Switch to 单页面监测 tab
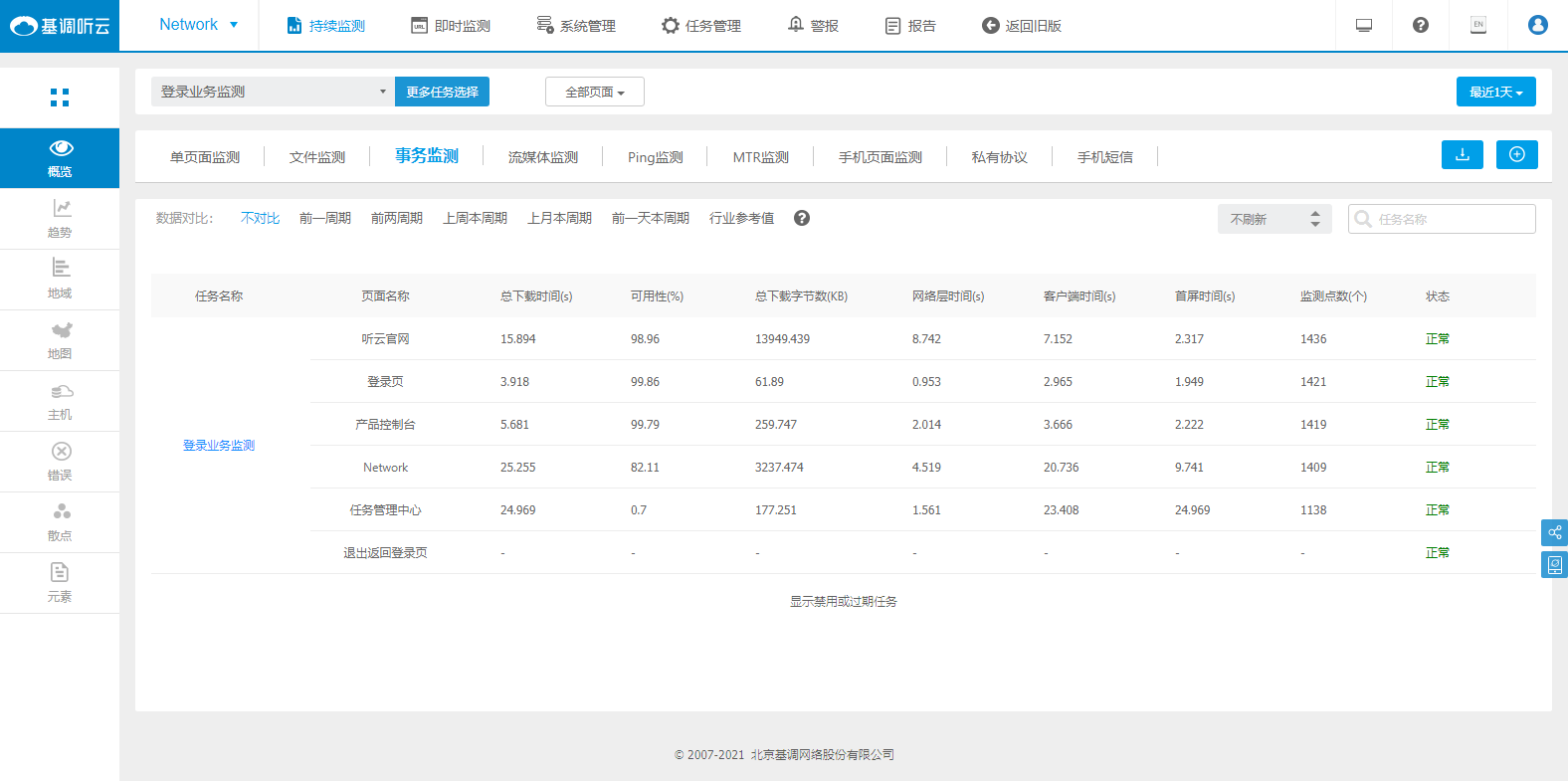 tap(205, 157)
